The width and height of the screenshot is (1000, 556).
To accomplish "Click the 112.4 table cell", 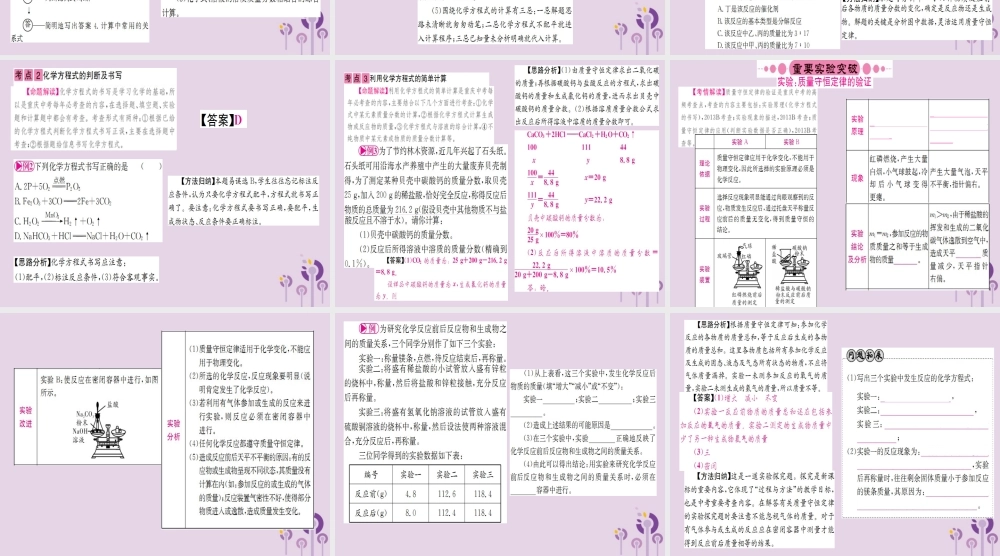I will [447, 513].
